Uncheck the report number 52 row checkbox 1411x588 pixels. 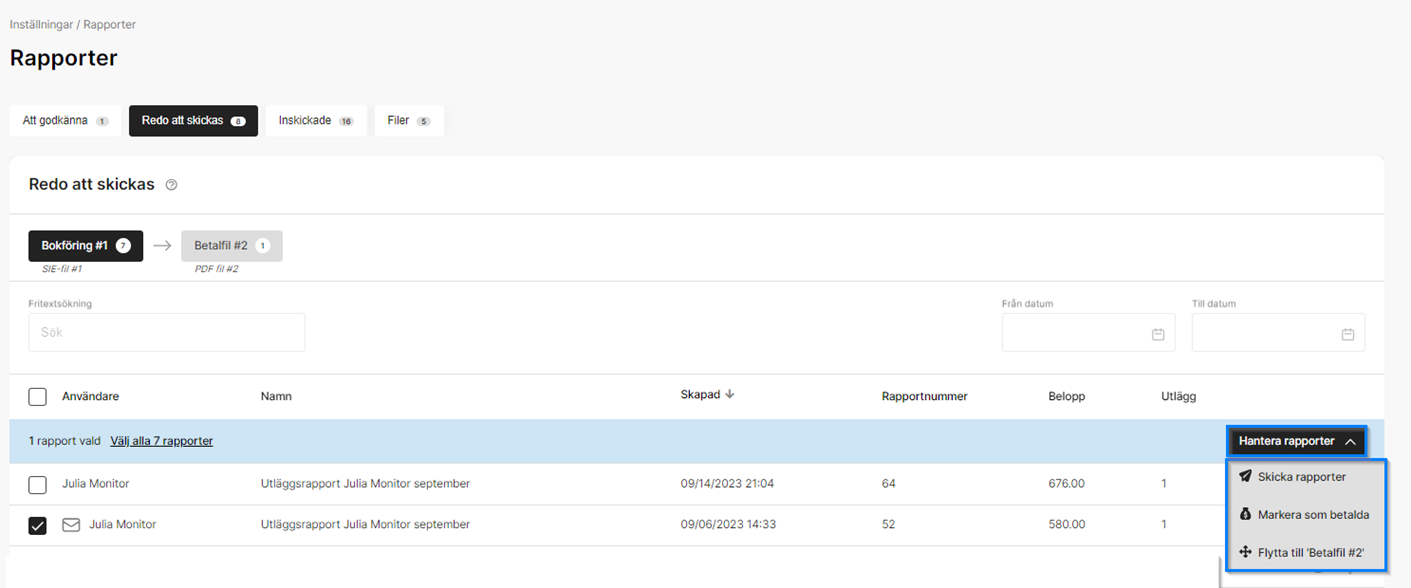coord(38,525)
